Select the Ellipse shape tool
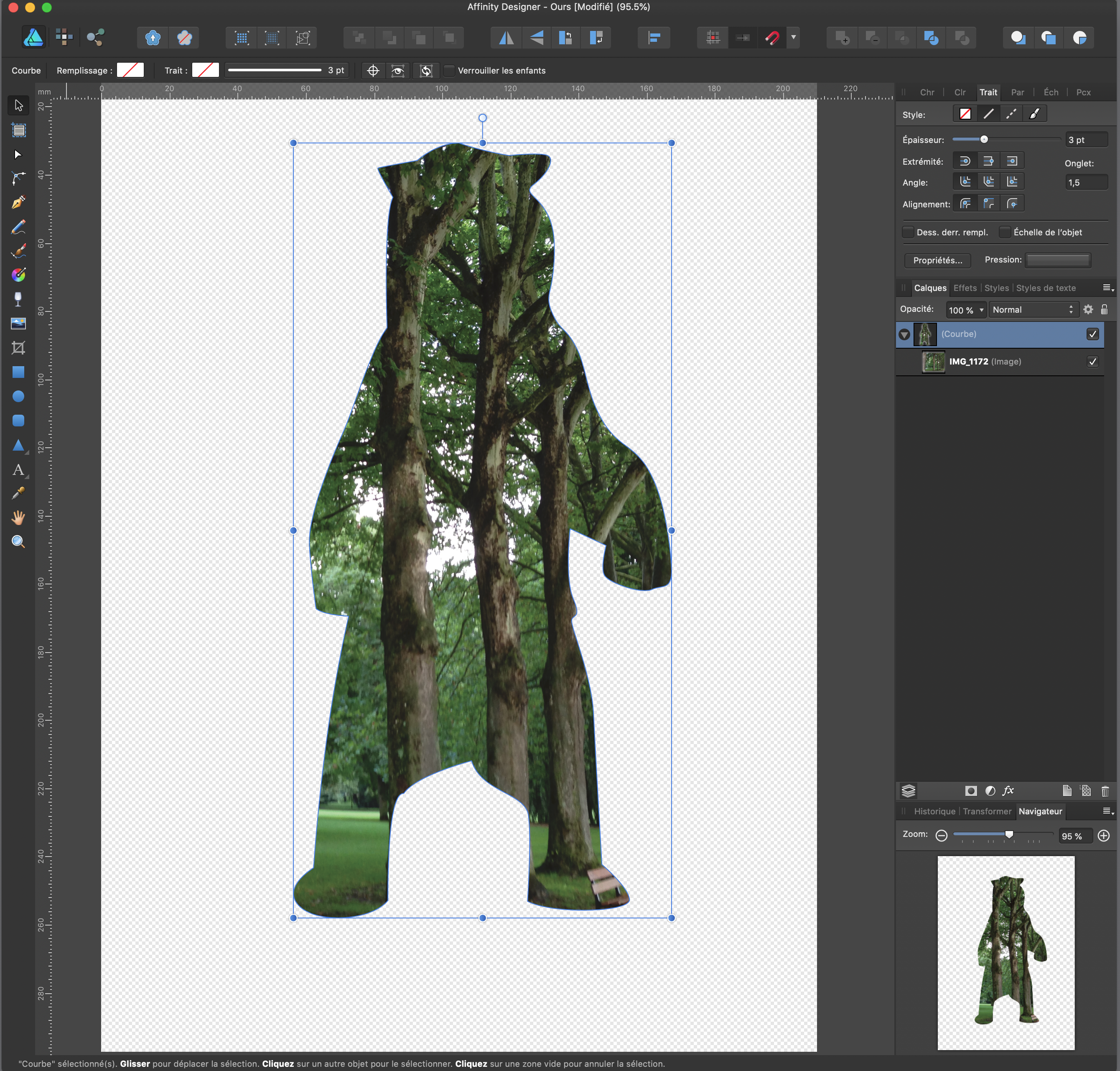Image resolution: width=1120 pixels, height=1071 pixels. [18, 396]
